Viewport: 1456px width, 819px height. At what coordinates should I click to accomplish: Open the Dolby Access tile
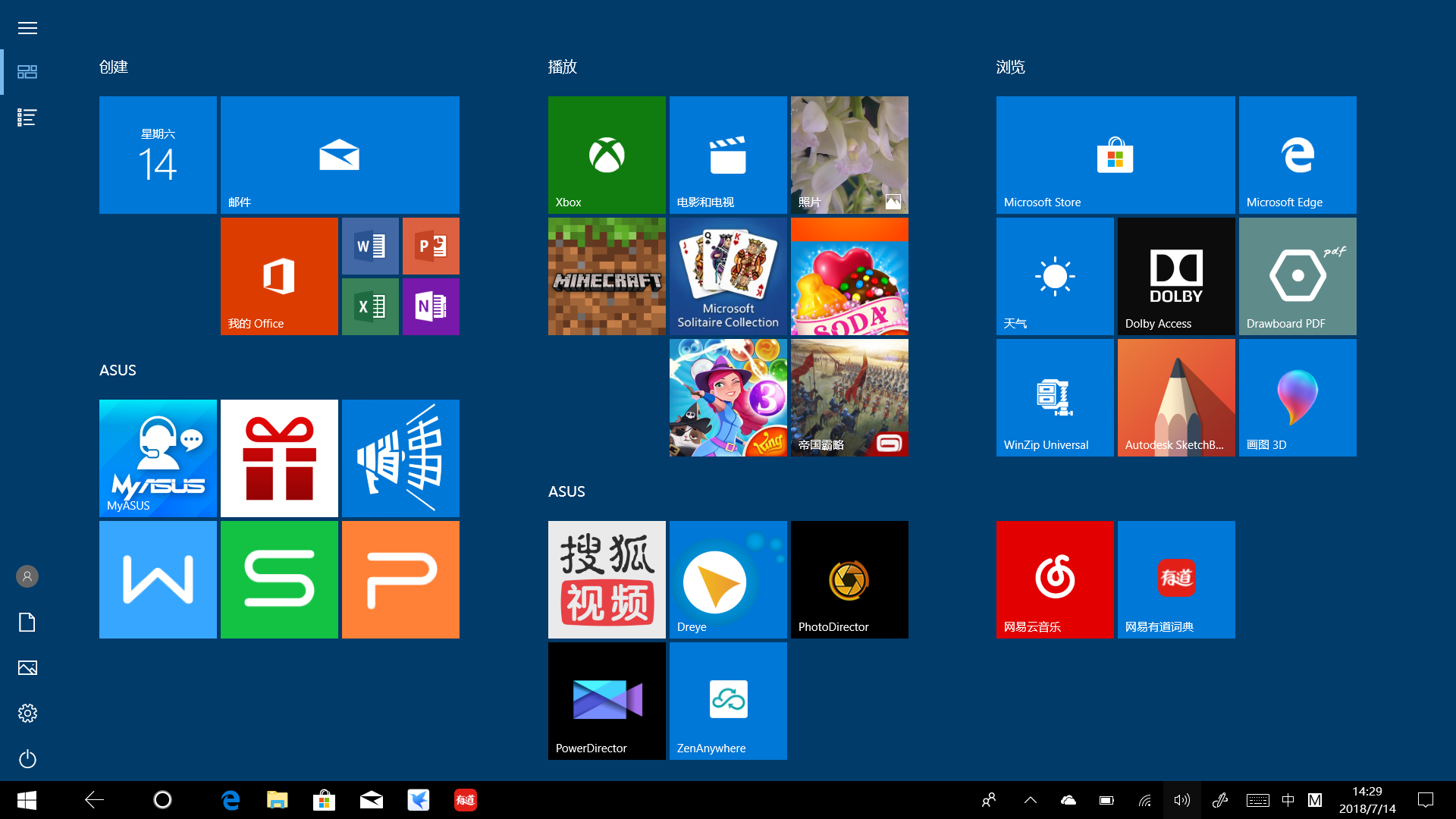pyautogui.click(x=1176, y=276)
